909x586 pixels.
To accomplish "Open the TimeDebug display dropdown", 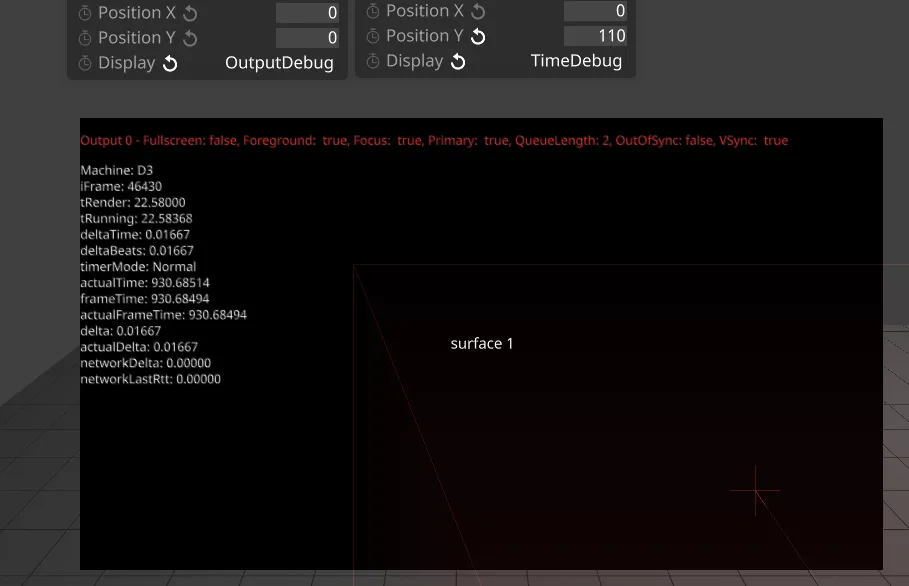I will (576, 61).
